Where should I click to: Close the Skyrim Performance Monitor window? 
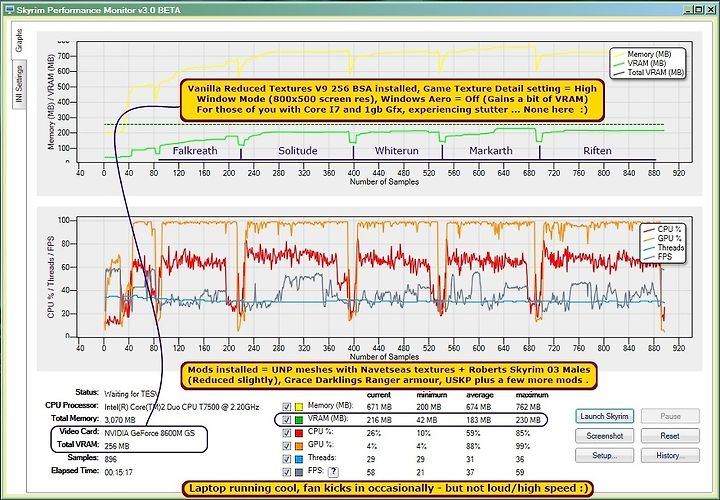[709, 9]
